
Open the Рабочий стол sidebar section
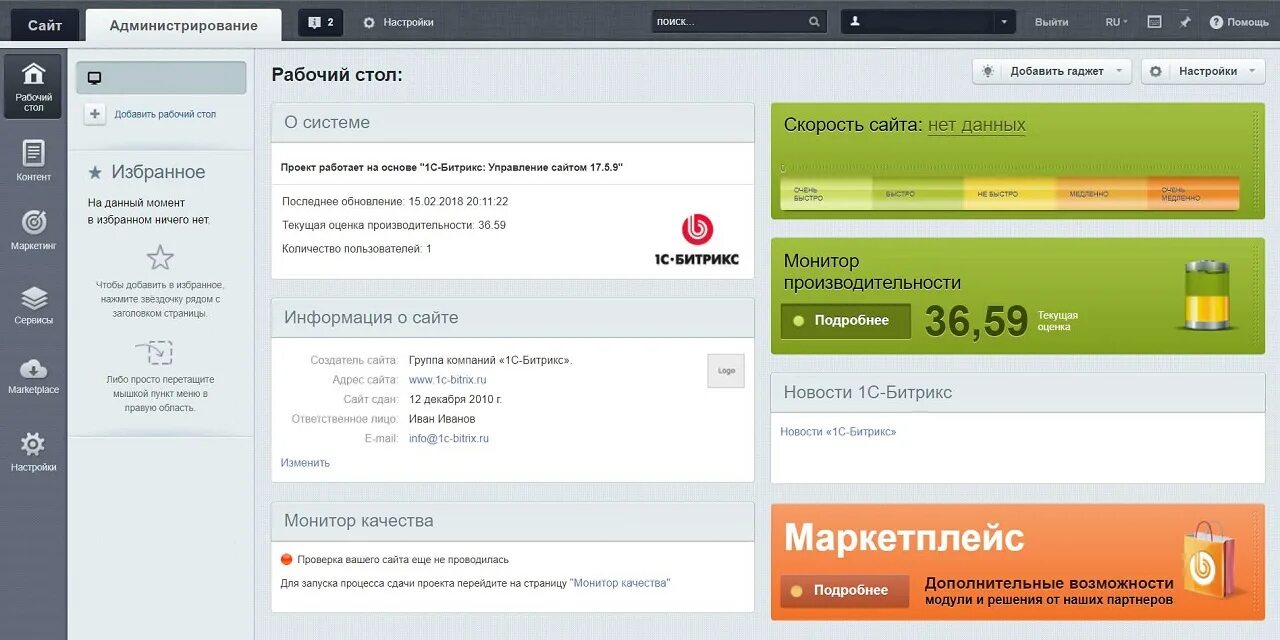[33, 86]
